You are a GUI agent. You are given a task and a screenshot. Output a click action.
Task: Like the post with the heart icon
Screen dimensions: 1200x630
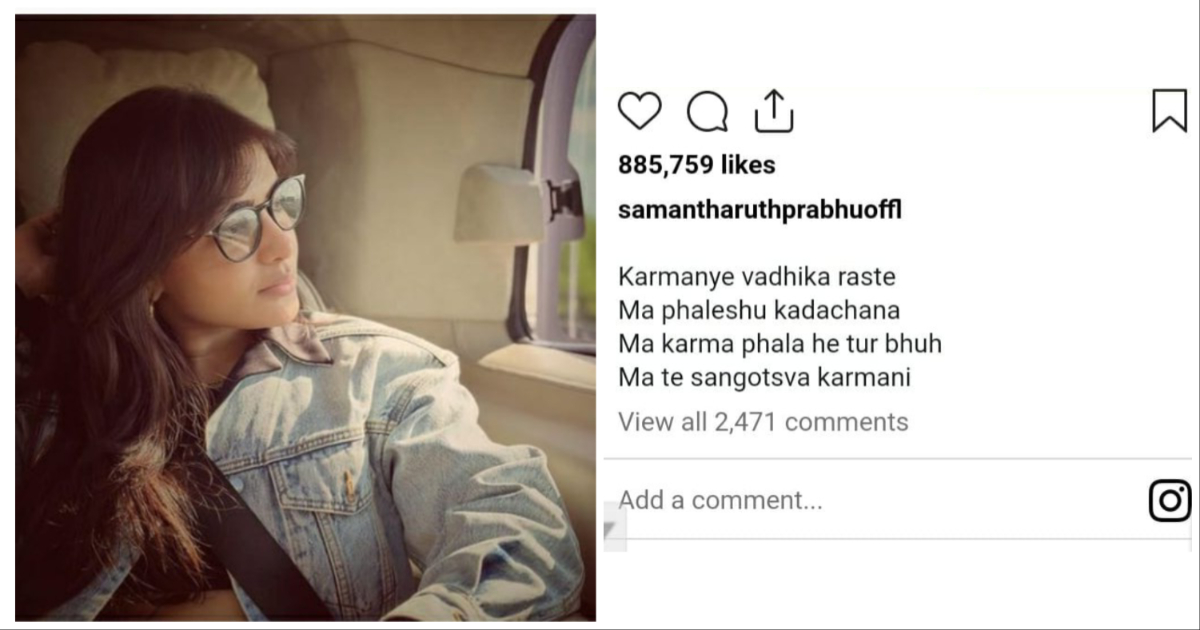tap(640, 111)
